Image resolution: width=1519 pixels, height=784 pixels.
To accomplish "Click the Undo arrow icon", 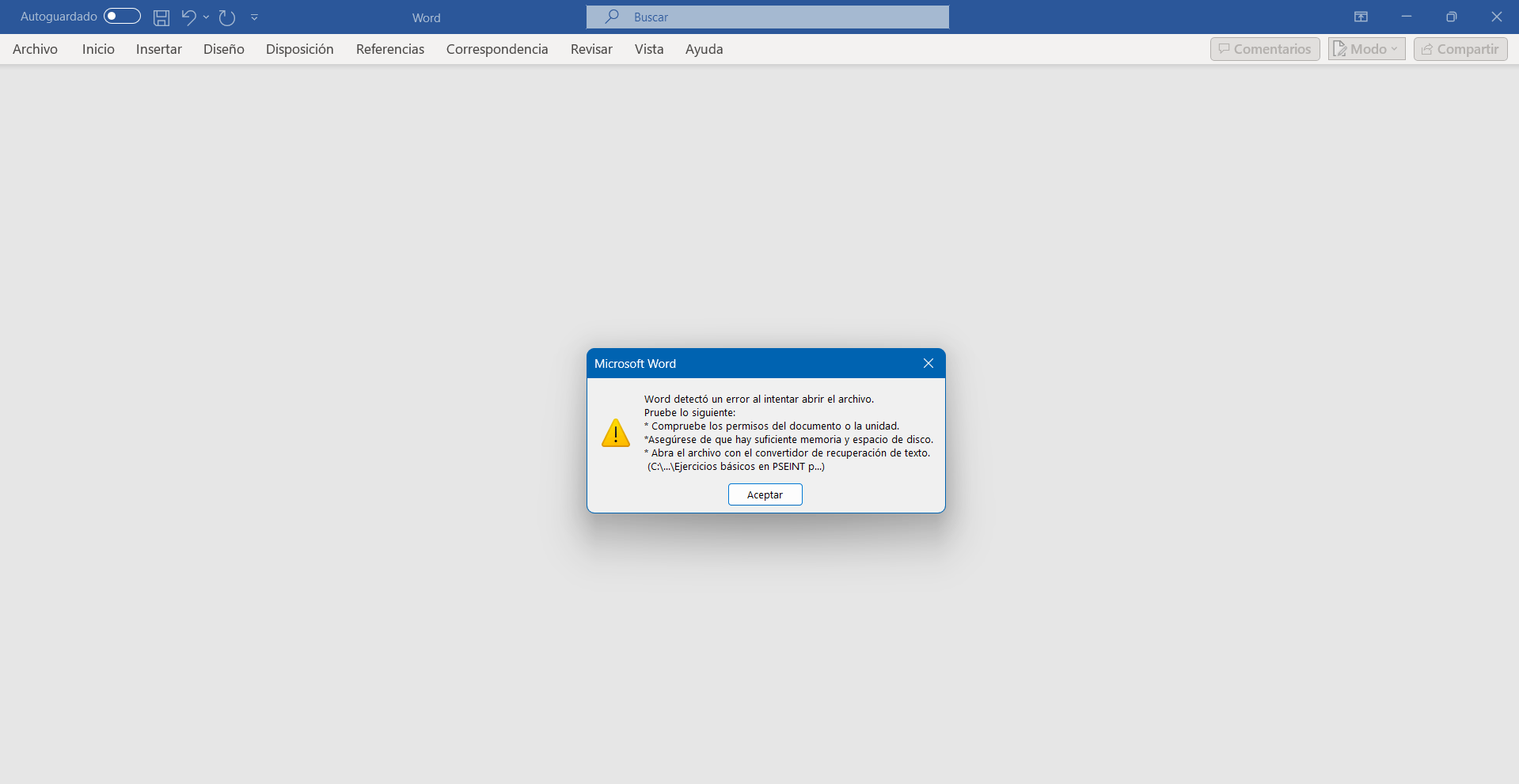I will (188, 17).
